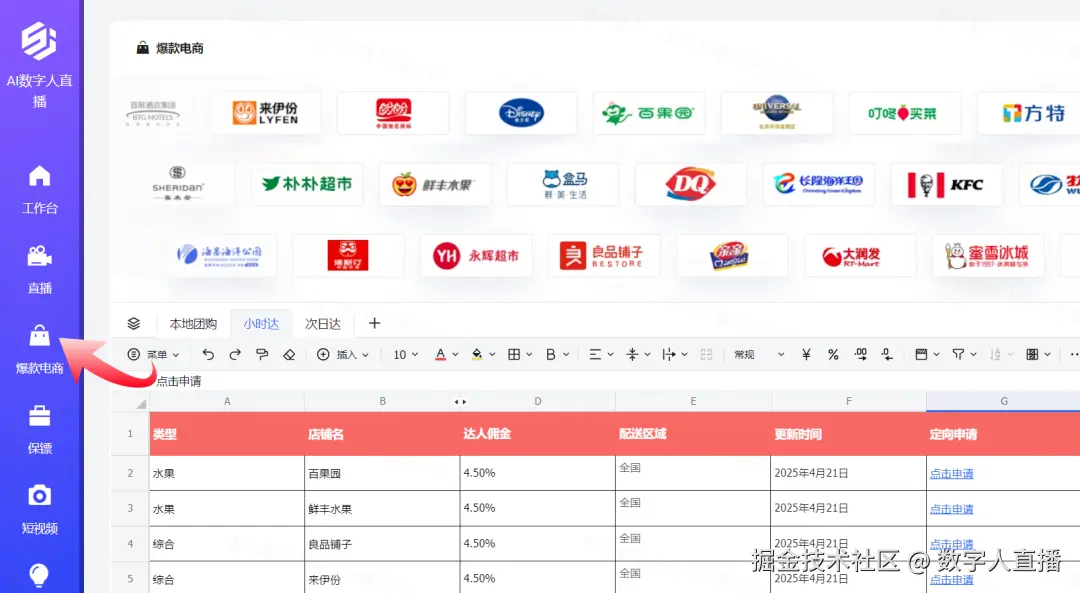The width and height of the screenshot is (1080, 593).
Task: Open the 工作台 home section in sidebar
Action: click(x=40, y=189)
